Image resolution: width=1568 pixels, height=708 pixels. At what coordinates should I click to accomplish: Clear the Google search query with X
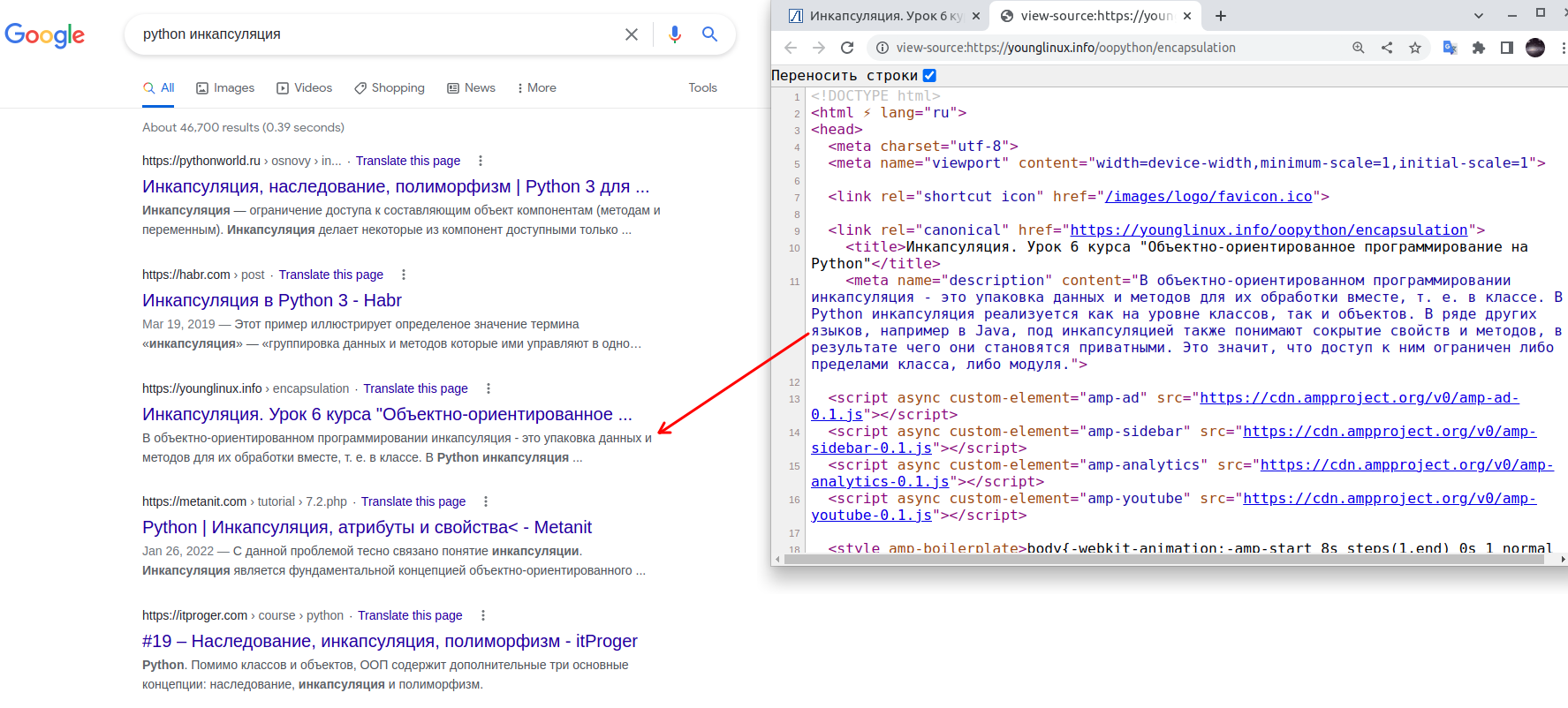tap(632, 34)
